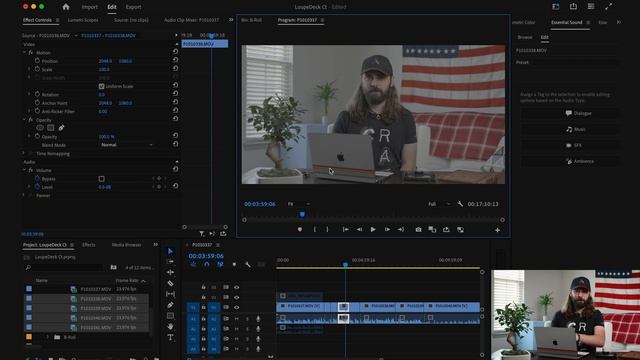Switch to the Import workspace tab
The height and width of the screenshot is (360, 640).
(x=89, y=7)
